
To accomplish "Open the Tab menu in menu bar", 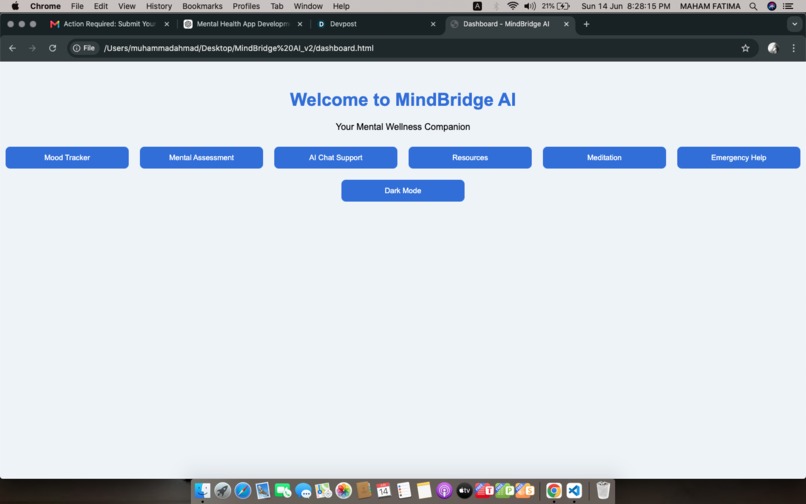I will point(277,6).
